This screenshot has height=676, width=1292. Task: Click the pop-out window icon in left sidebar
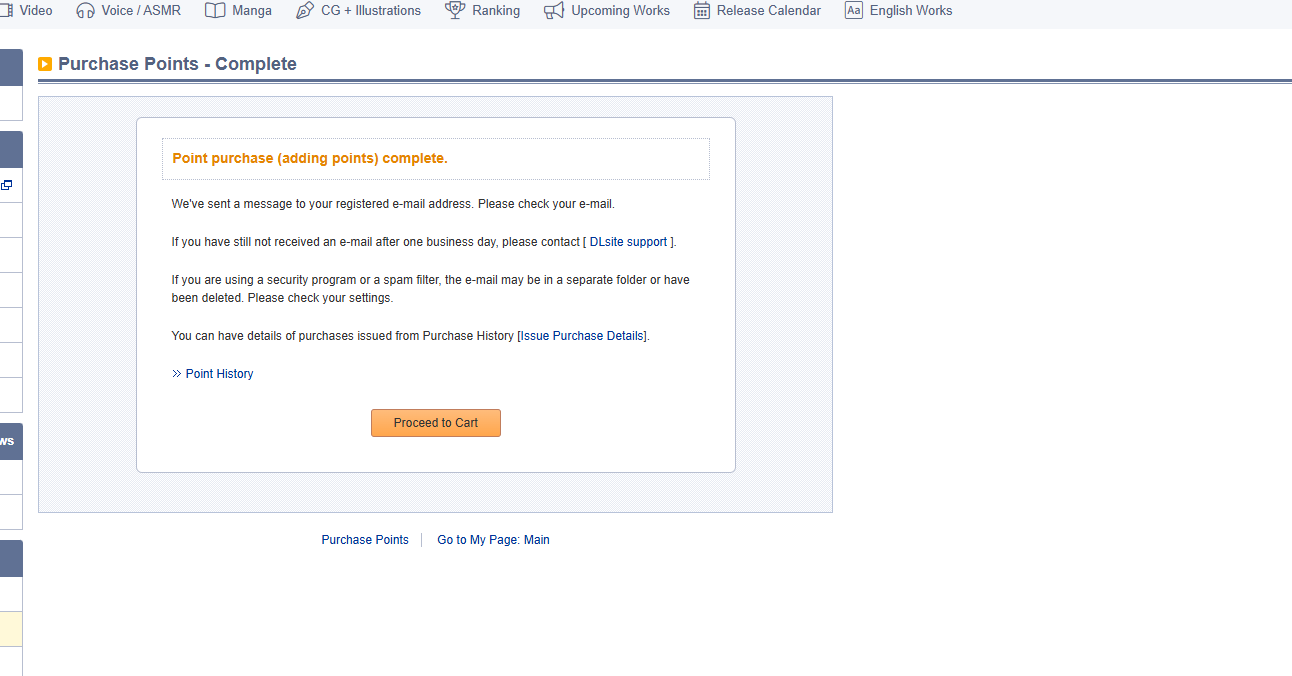point(7,185)
